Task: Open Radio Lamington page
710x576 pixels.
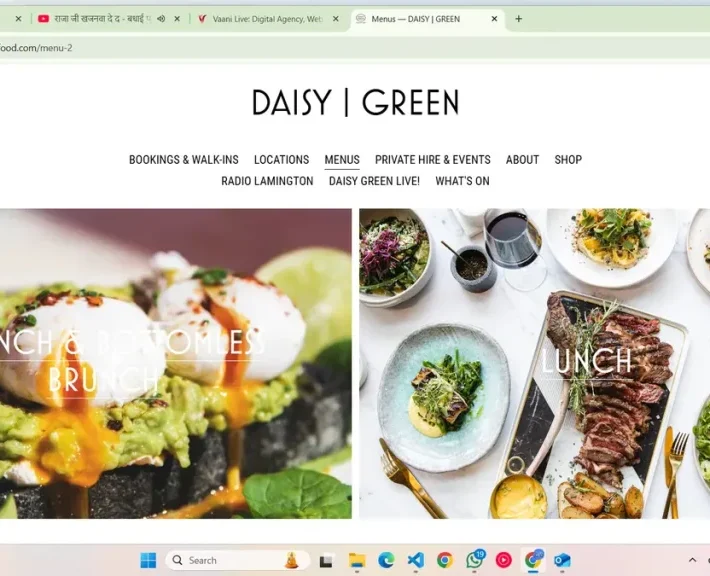Action: pos(267,181)
